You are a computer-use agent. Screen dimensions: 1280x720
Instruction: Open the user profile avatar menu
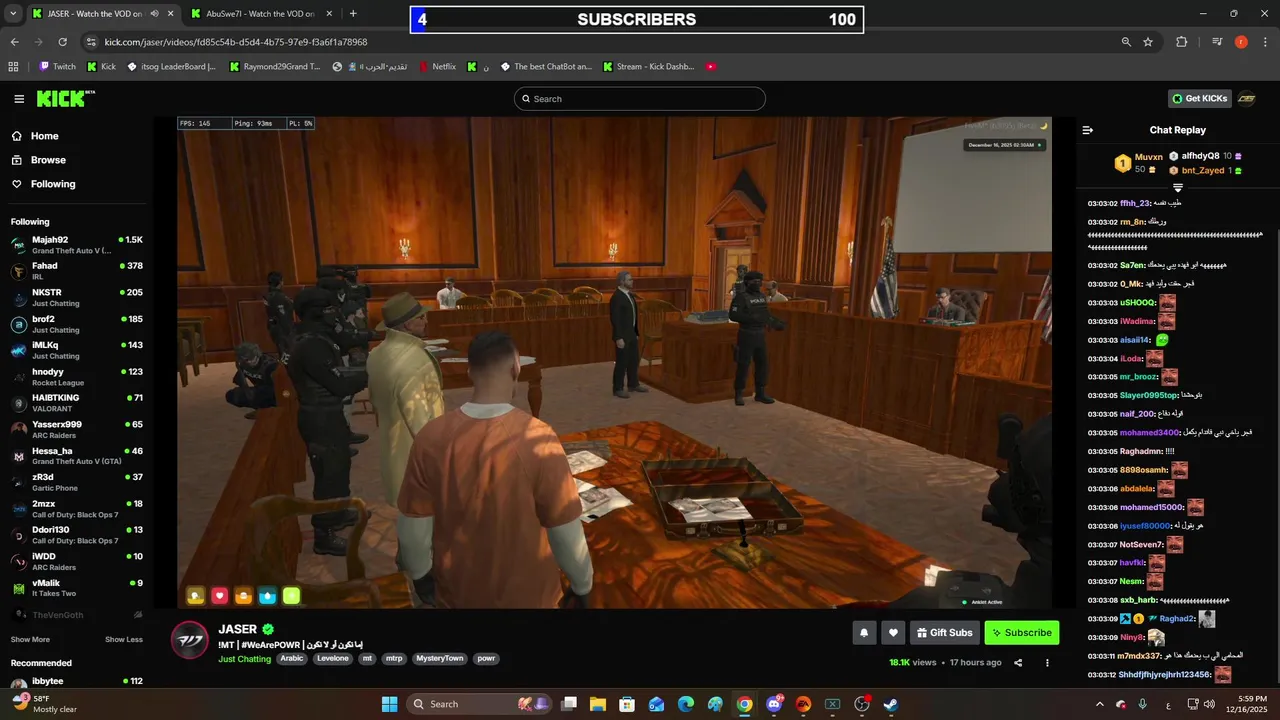1247,98
